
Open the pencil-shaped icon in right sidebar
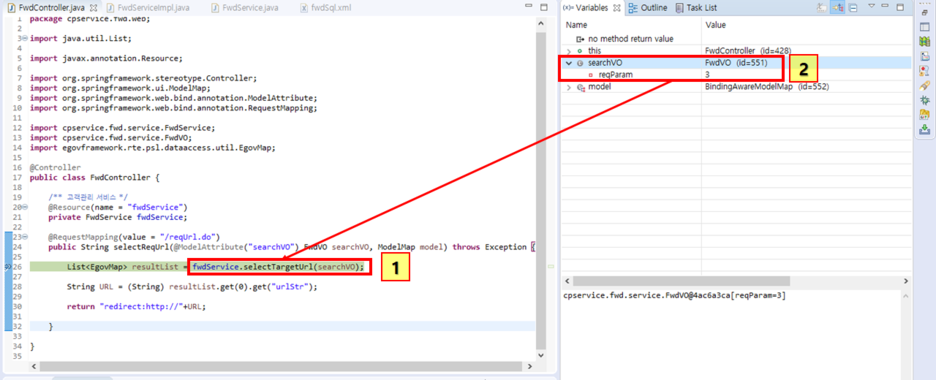click(925, 86)
